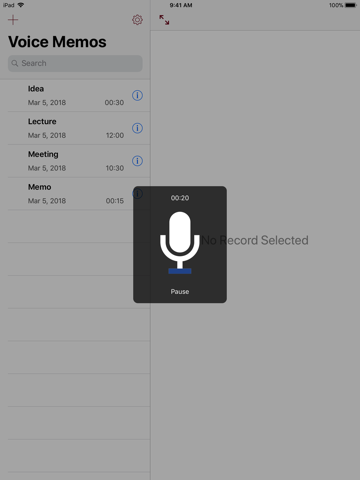
Task: Click the 10:30 duration of Meeting
Action: tap(115, 168)
